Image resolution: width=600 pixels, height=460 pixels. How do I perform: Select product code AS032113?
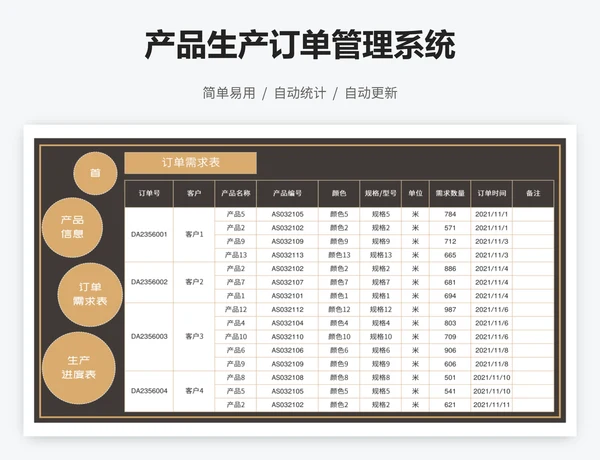click(x=287, y=255)
